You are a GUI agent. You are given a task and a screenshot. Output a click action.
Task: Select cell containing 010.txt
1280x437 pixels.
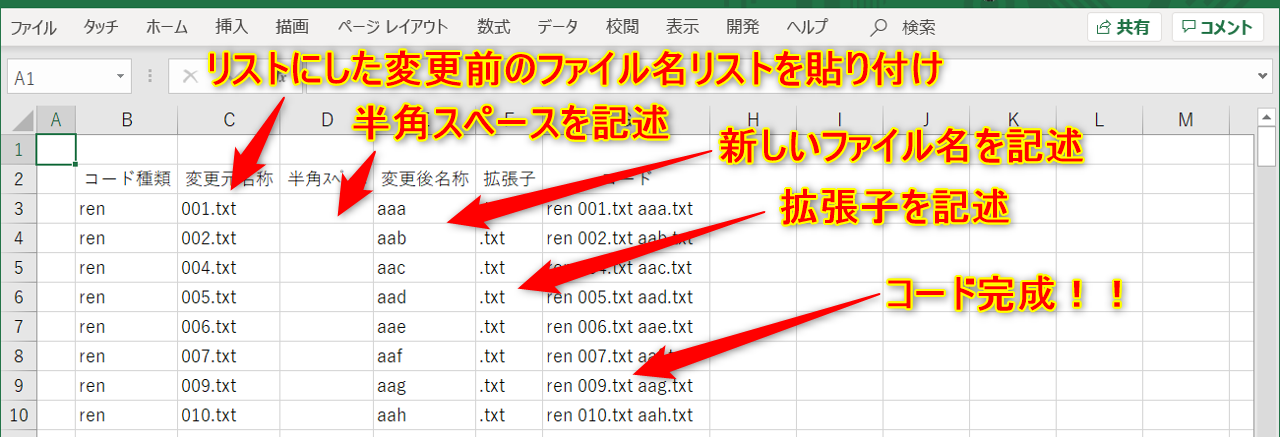pos(229,415)
